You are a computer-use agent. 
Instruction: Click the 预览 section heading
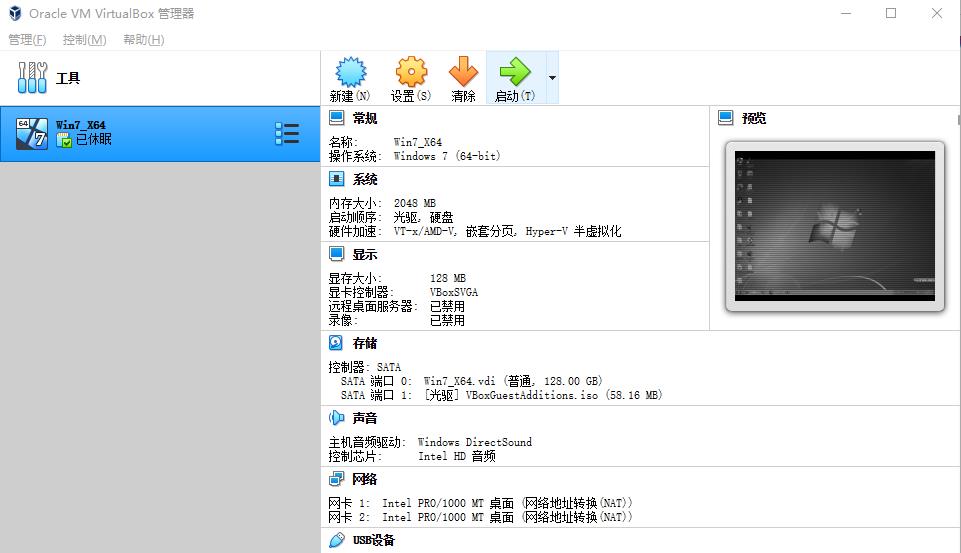coord(754,118)
